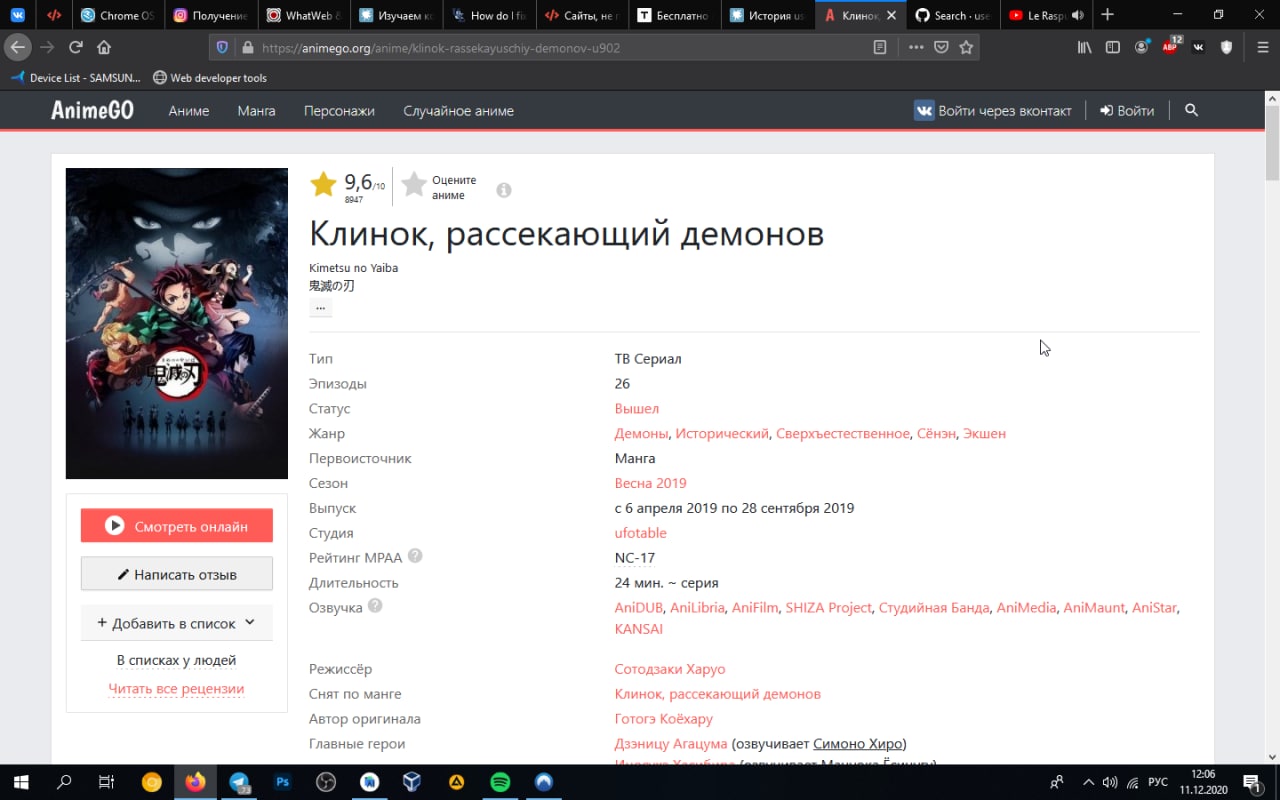Open Firefox library icon
The image size is (1280, 800).
tap(1084, 47)
